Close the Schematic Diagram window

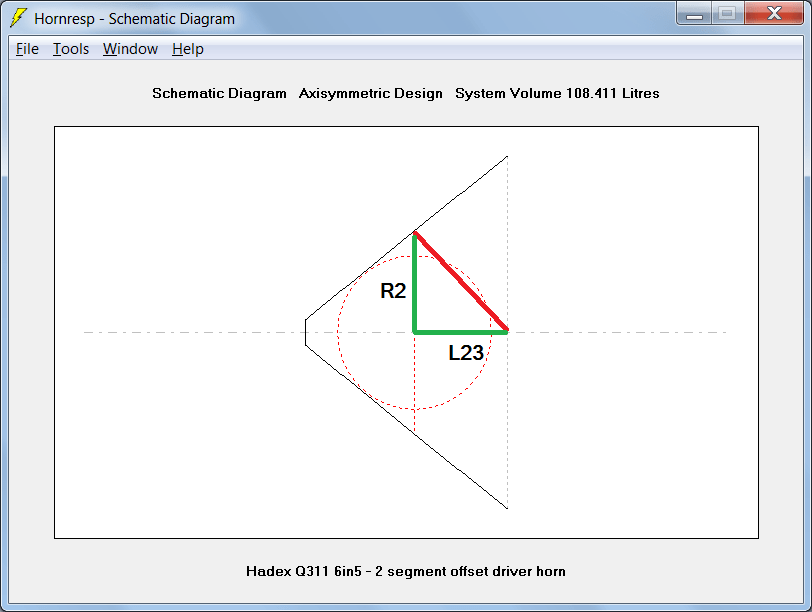point(774,13)
